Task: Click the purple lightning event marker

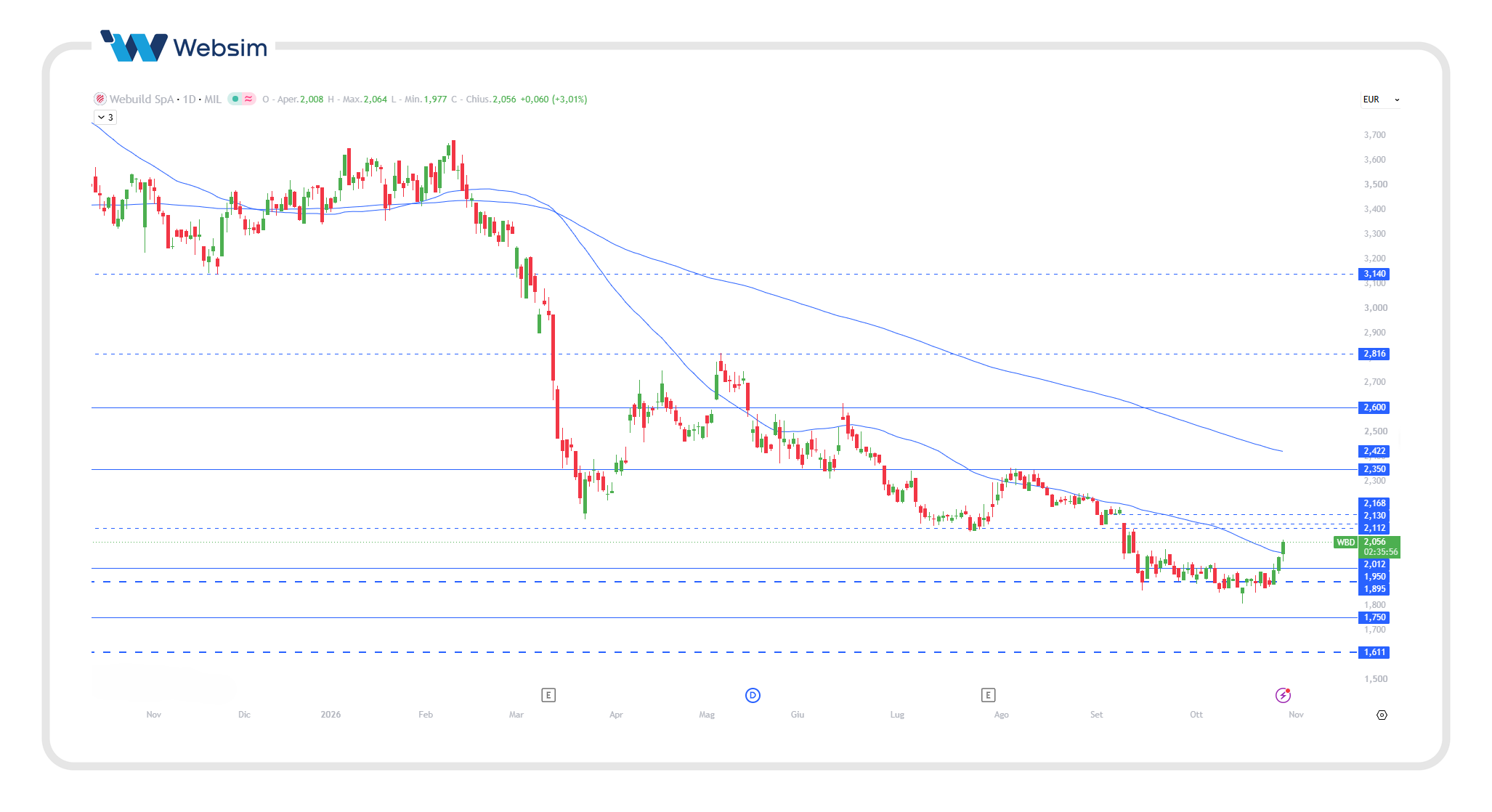Action: 1283,695
